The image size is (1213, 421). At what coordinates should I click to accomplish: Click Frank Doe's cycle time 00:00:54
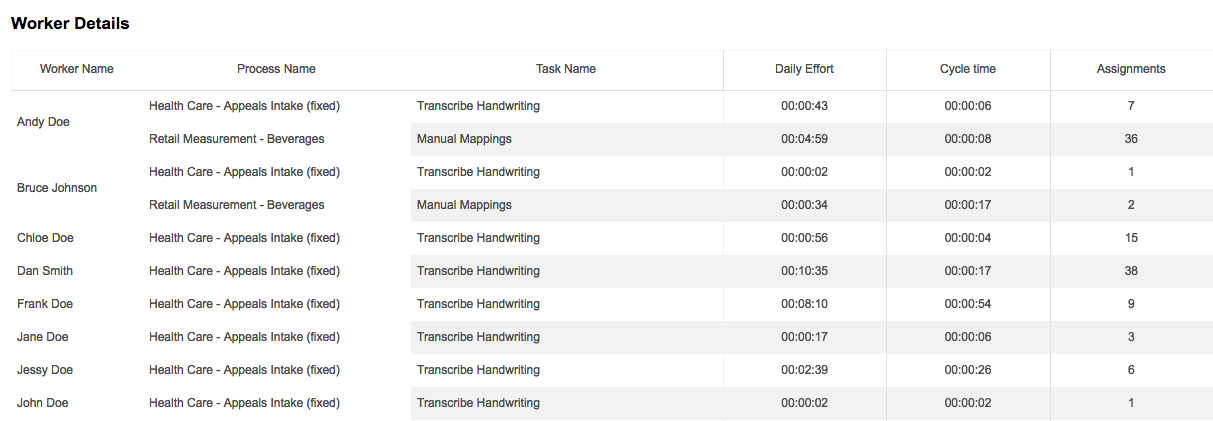[968, 304]
